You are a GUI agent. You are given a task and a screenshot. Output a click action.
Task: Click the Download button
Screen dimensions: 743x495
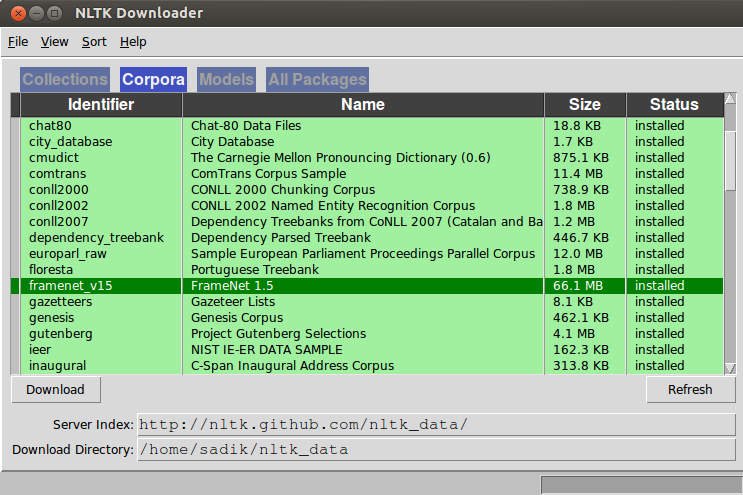click(x=55, y=389)
